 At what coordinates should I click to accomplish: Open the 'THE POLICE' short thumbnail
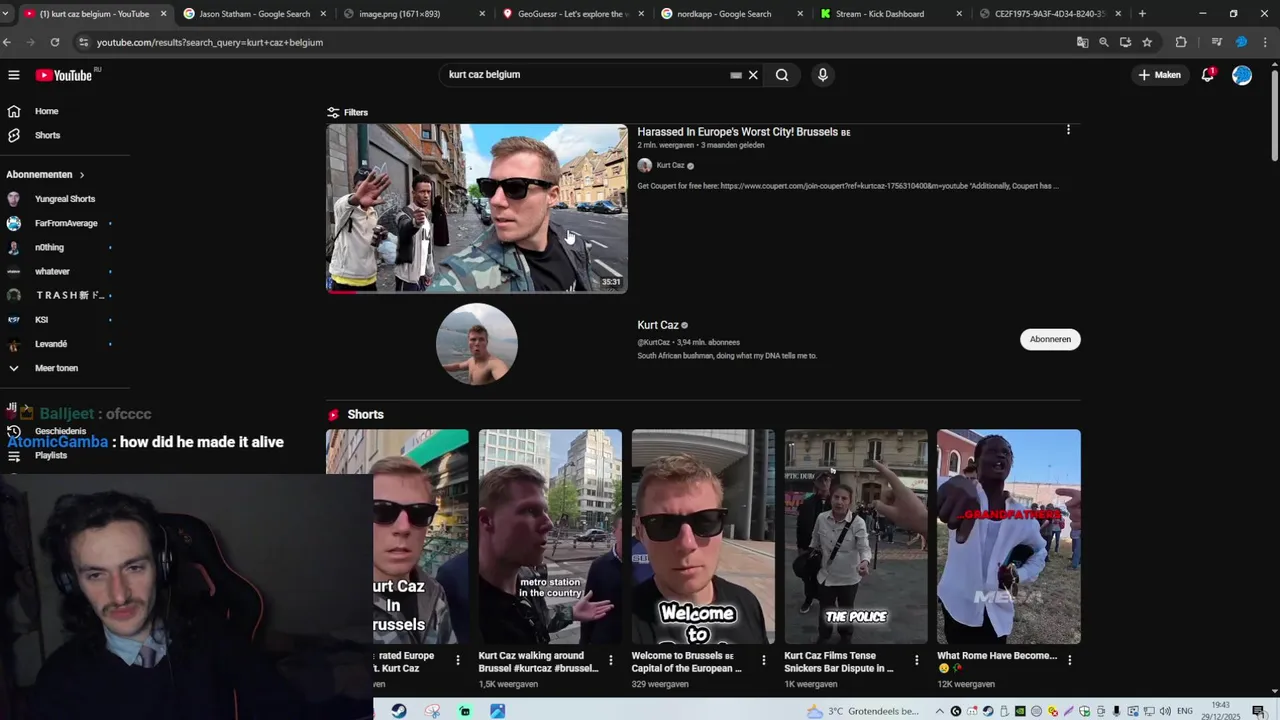[x=856, y=537]
